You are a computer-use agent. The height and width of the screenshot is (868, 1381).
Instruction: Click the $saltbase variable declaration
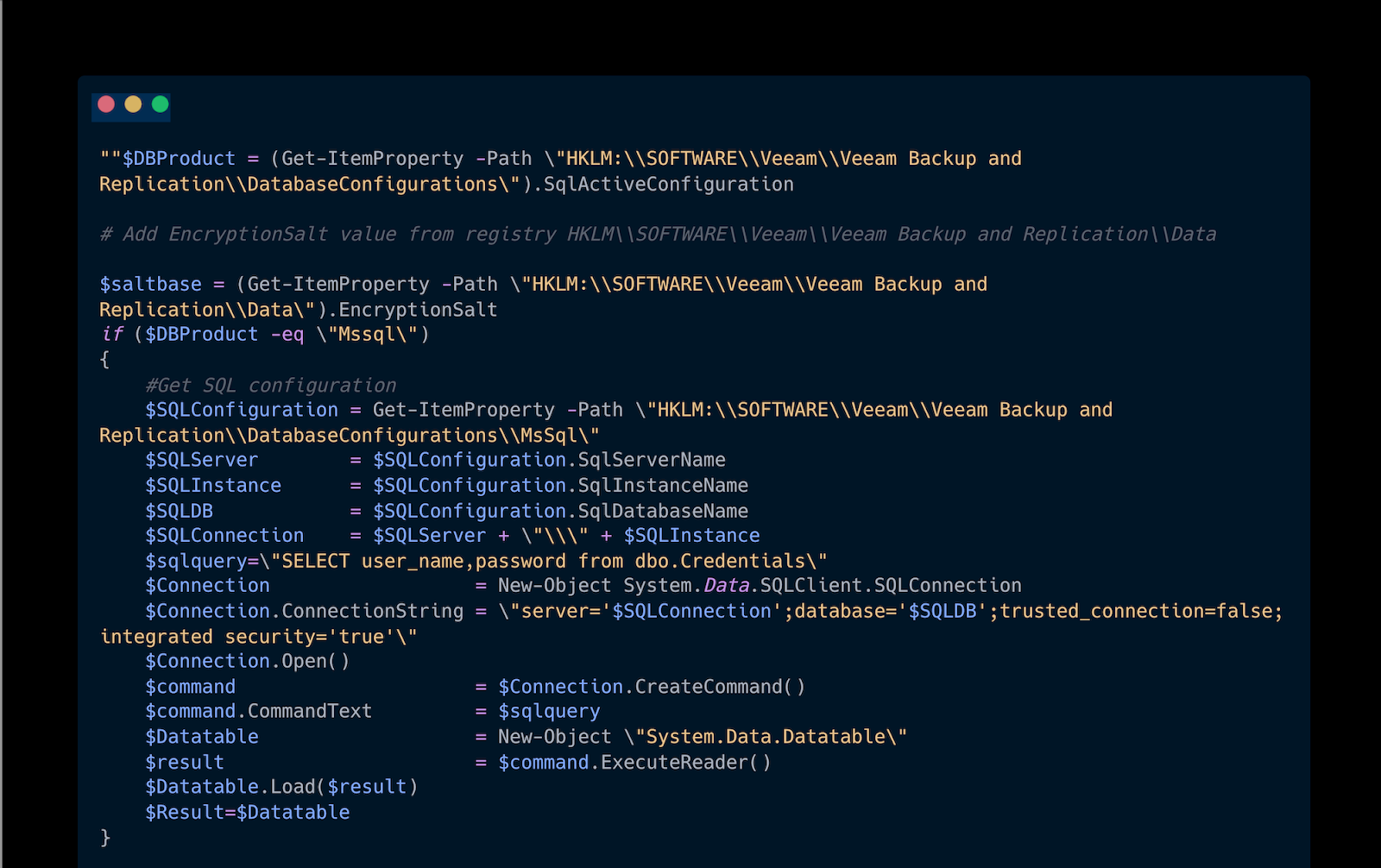[151, 283]
